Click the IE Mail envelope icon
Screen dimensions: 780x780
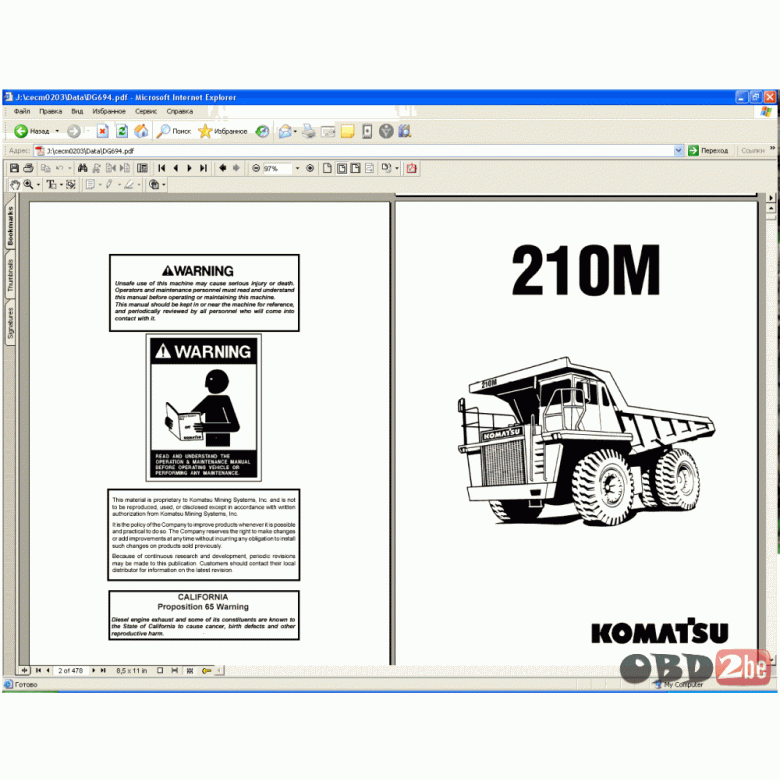(x=285, y=131)
